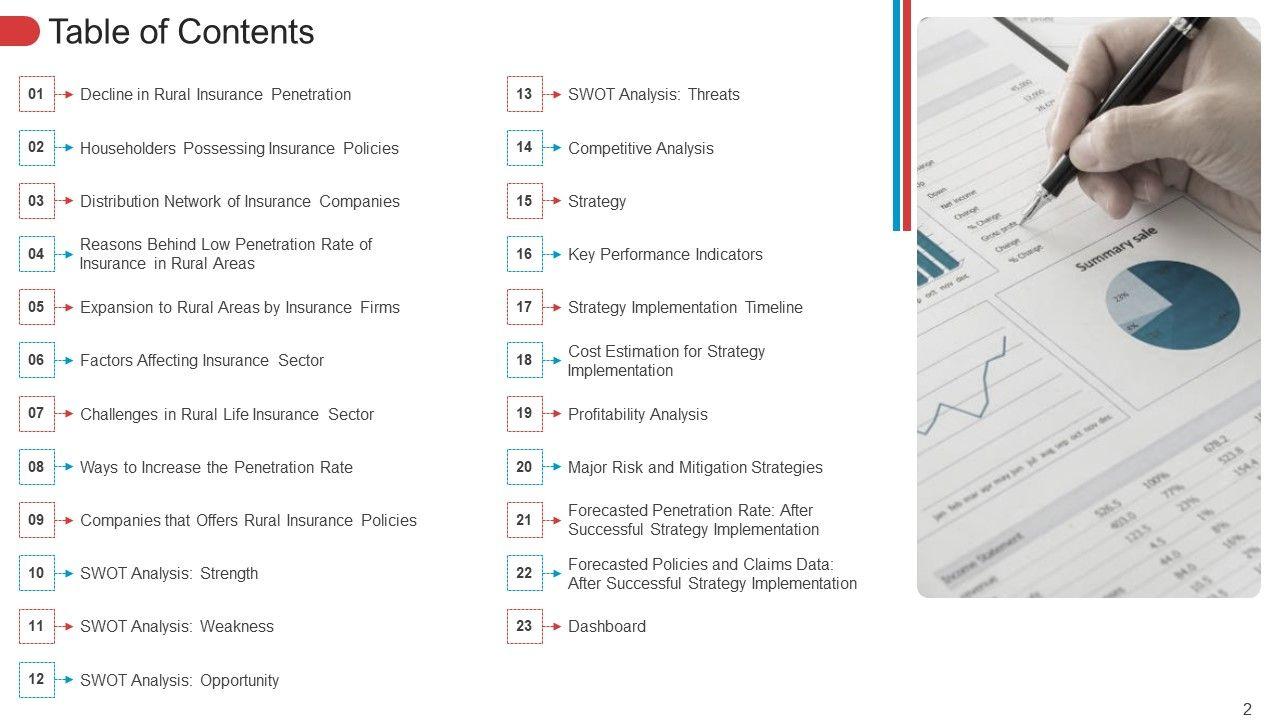The image size is (1280, 720).
Task: Go to SWOT Analysis: Threats
Action: 654,95
